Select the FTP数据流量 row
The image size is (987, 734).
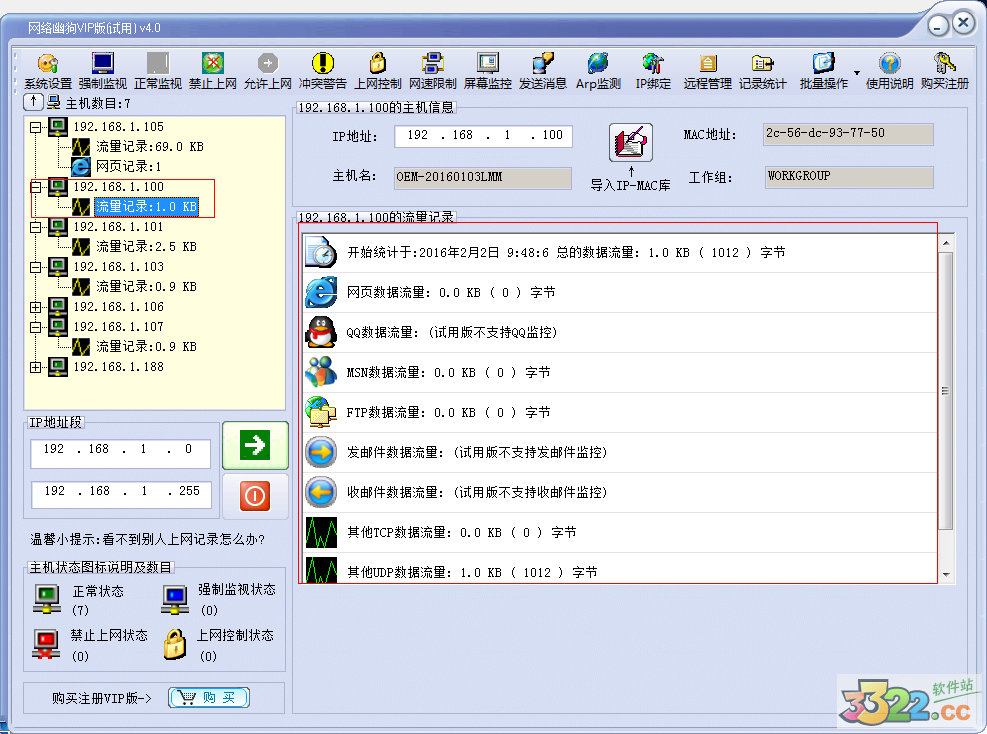(620, 412)
